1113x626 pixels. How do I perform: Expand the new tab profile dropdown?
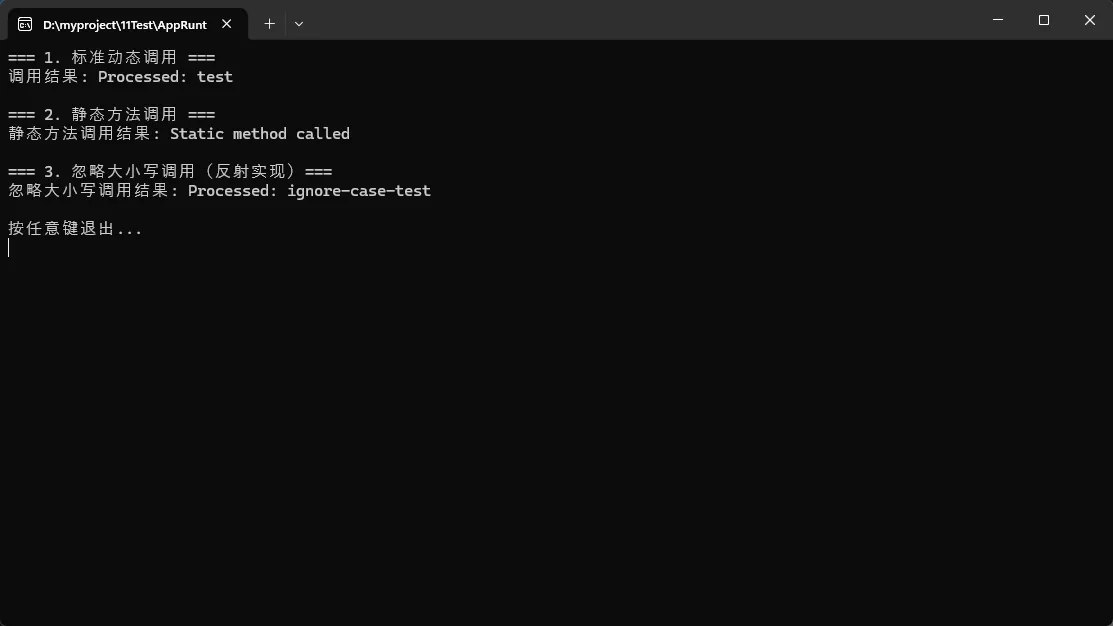coord(299,23)
